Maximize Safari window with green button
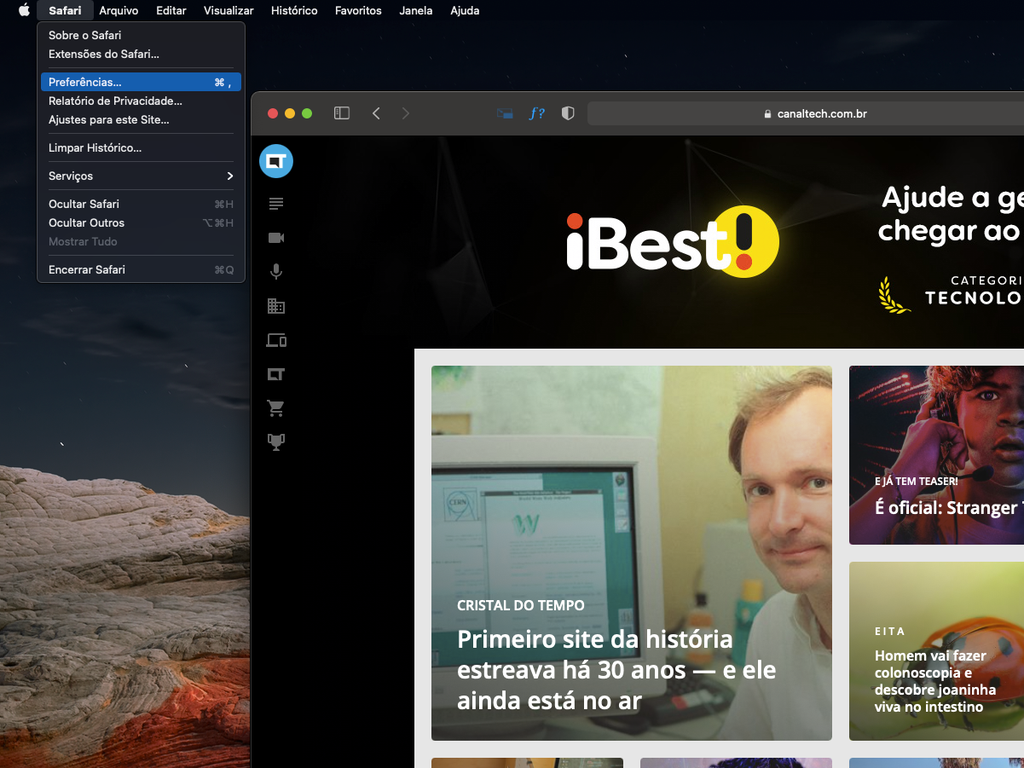Screen dimensions: 1024x768 (307, 114)
